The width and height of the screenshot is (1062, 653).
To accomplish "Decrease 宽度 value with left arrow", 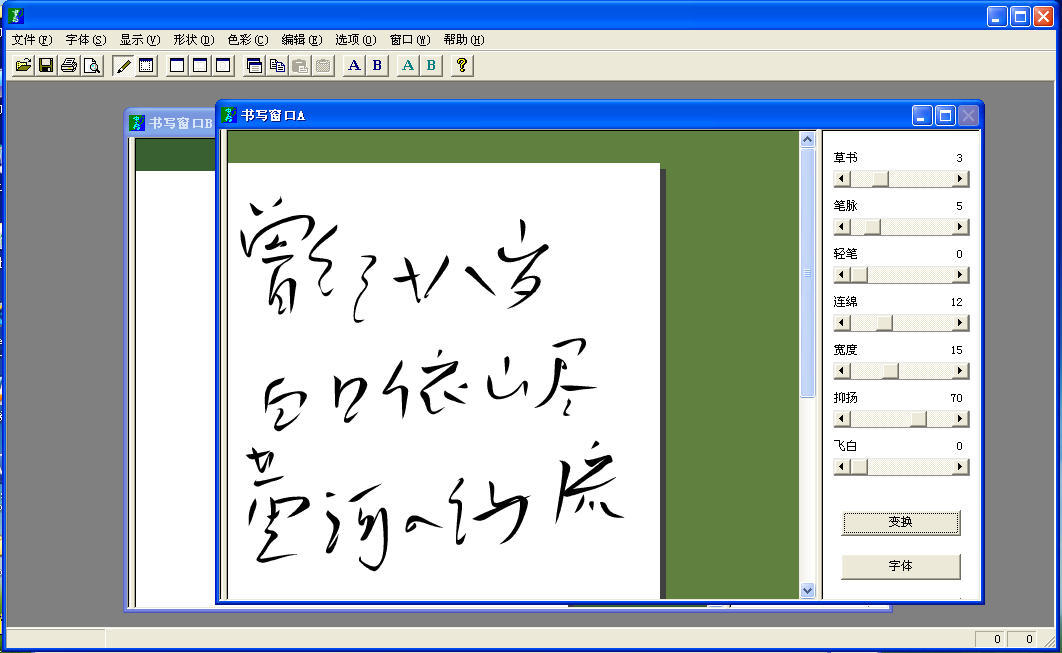I will 842,371.
